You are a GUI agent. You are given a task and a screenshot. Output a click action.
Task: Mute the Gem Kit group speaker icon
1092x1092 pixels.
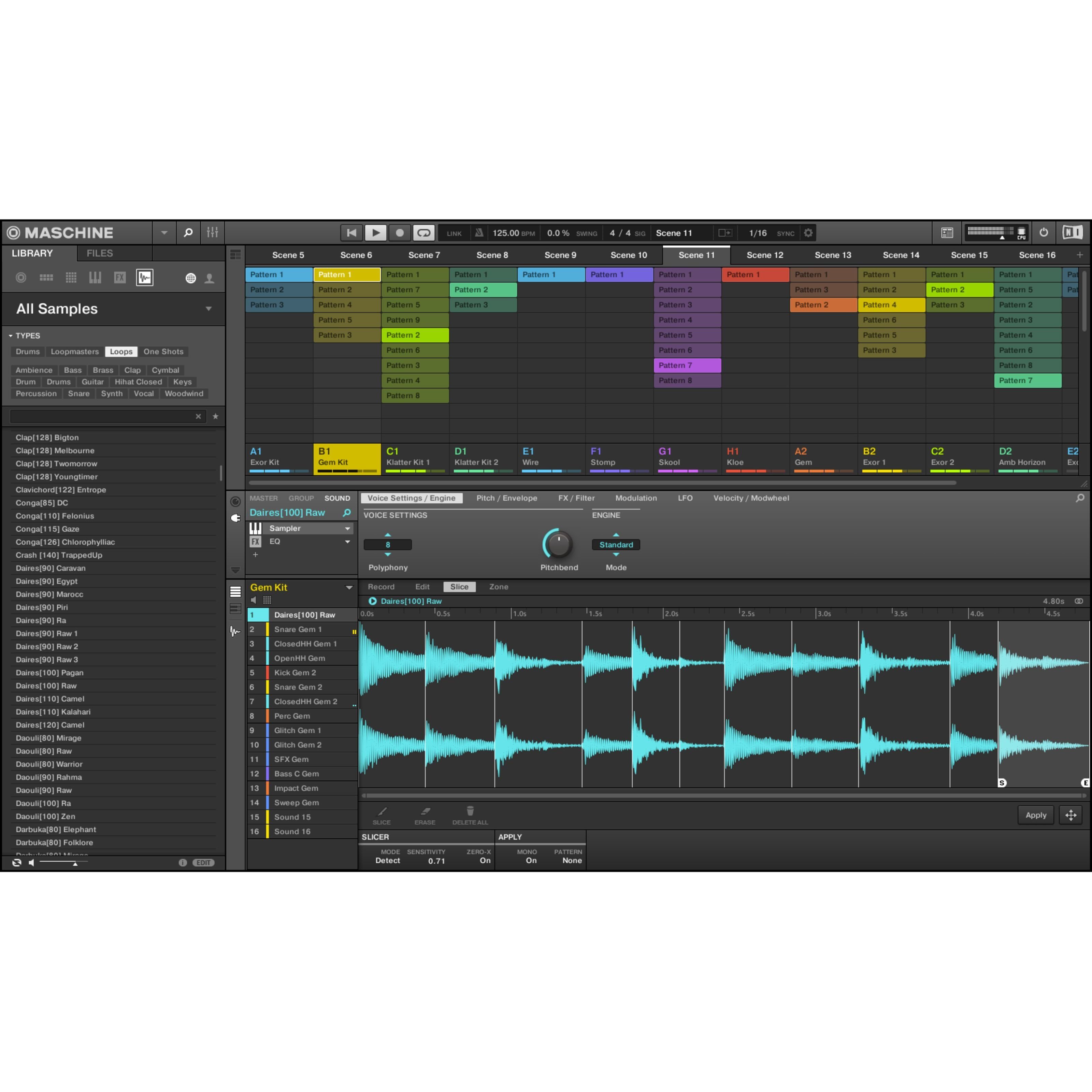tap(253, 600)
